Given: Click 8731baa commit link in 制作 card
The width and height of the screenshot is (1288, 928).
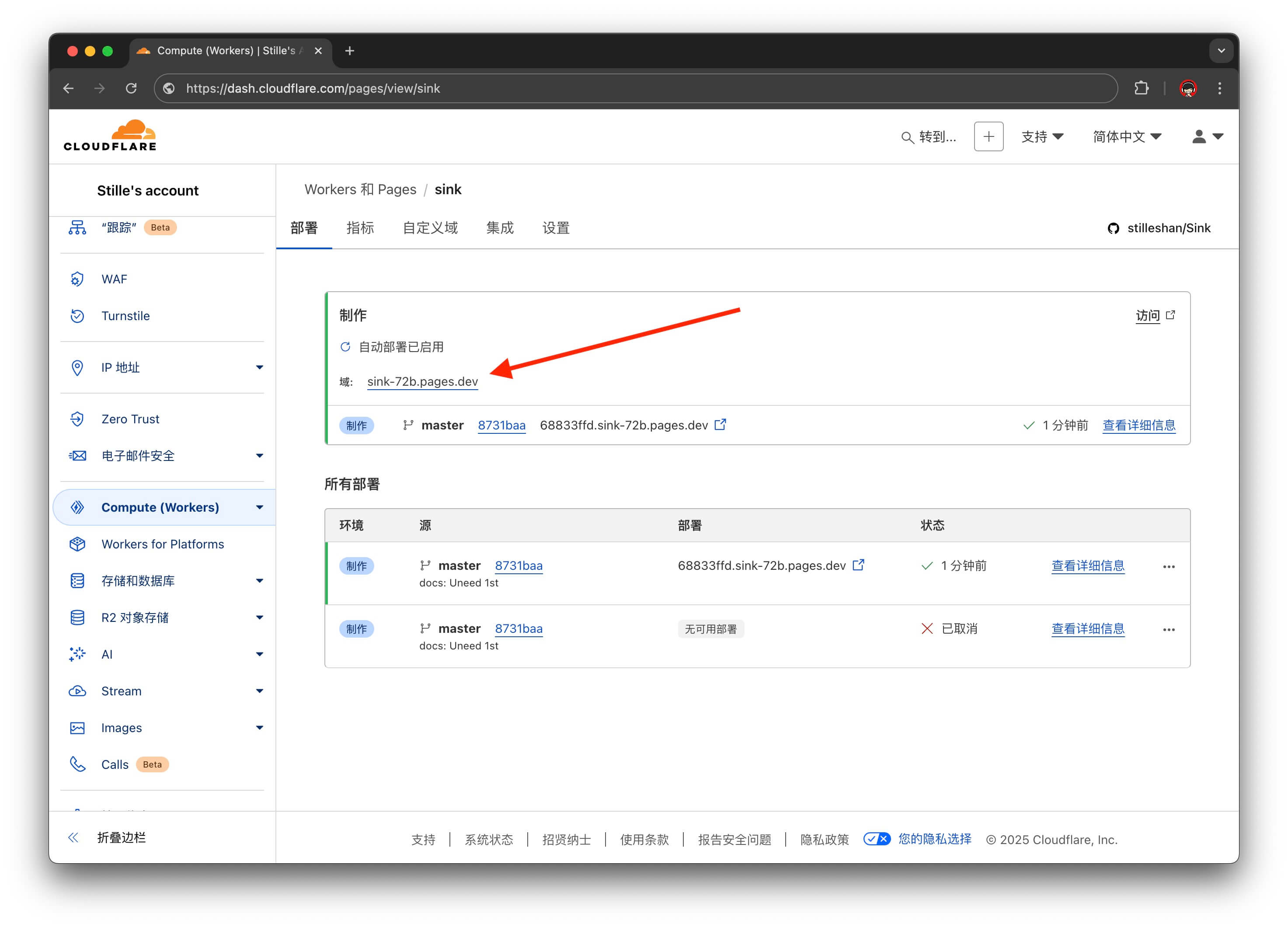Looking at the screenshot, I should coord(501,426).
